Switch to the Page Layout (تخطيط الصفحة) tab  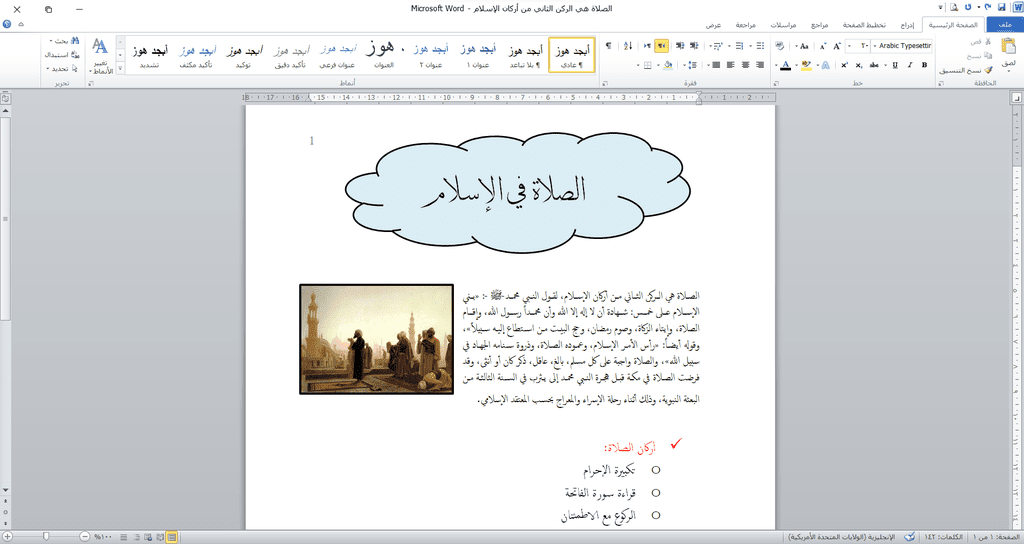coord(864,25)
